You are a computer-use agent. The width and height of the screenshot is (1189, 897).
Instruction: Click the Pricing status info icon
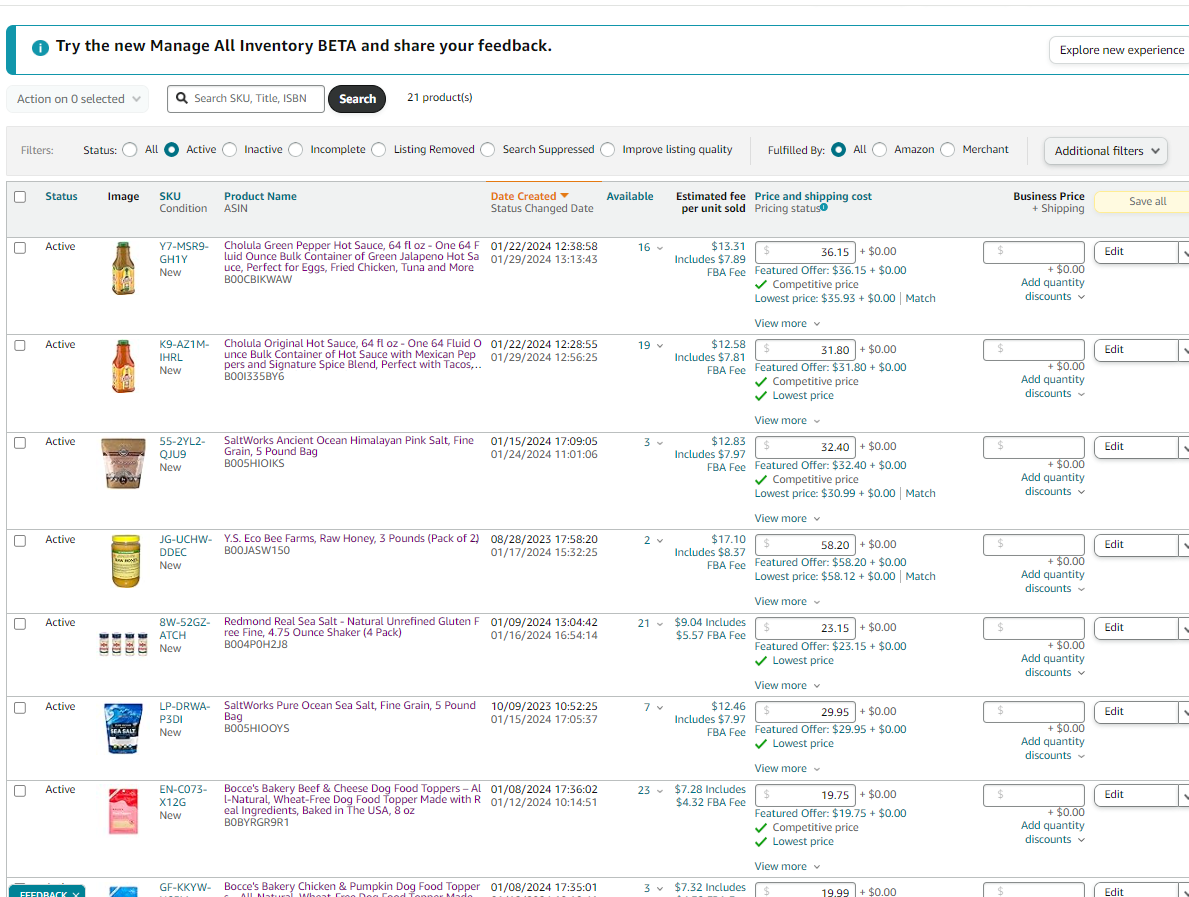[824, 207]
